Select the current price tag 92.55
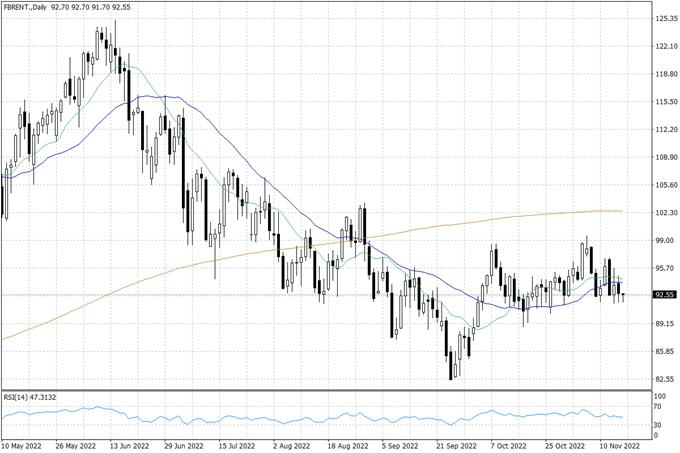 tap(661, 295)
